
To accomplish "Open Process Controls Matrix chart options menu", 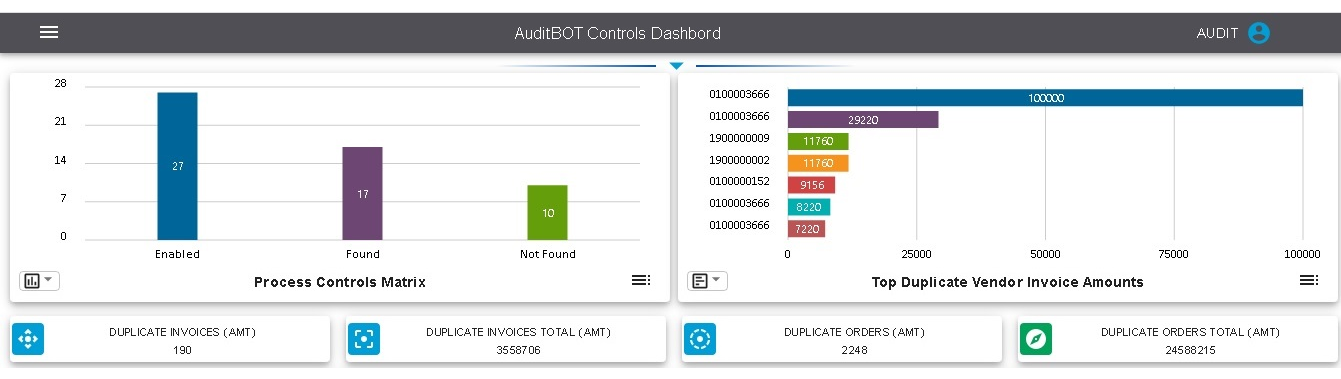I will (x=641, y=280).
